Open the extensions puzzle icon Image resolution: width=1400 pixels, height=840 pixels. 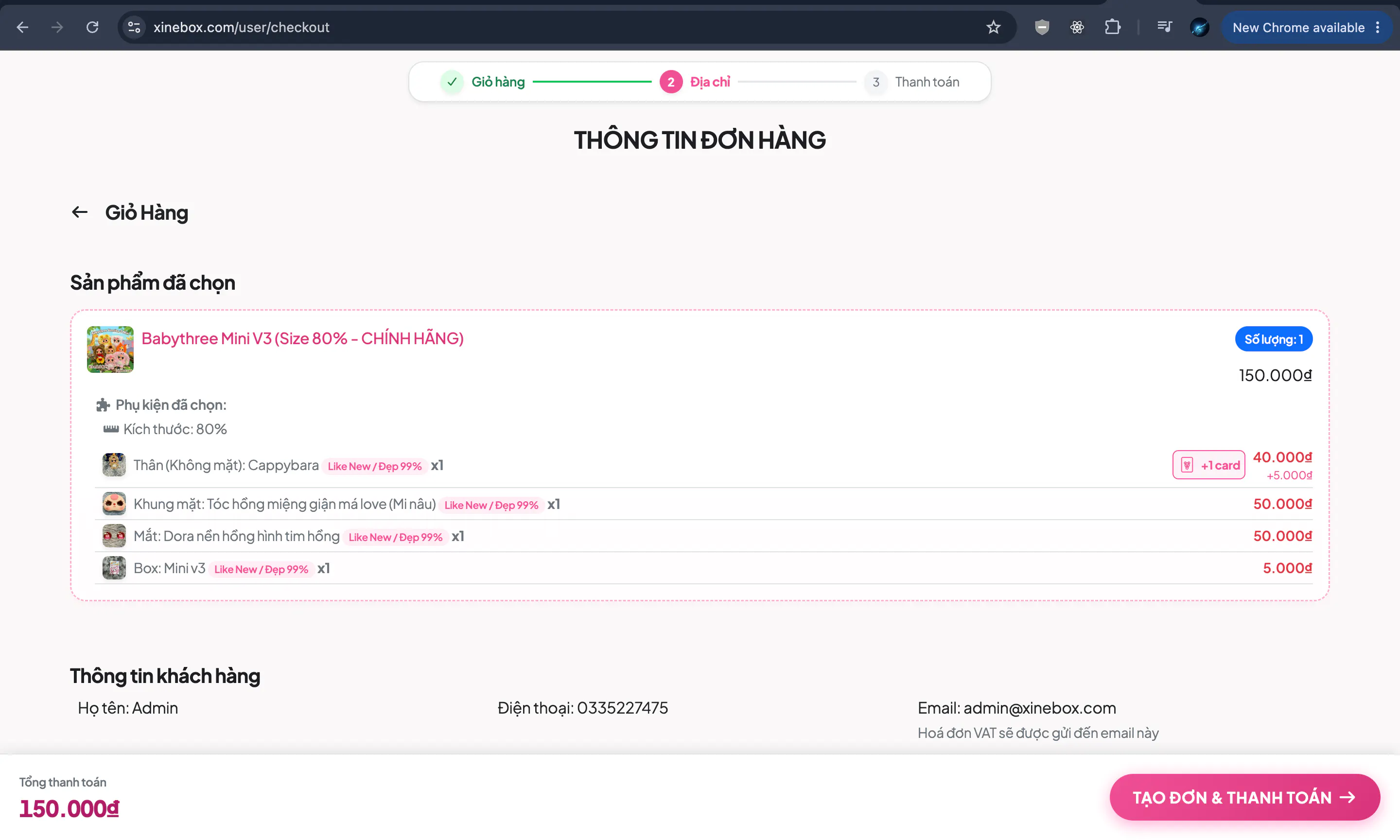click(1113, 27)
